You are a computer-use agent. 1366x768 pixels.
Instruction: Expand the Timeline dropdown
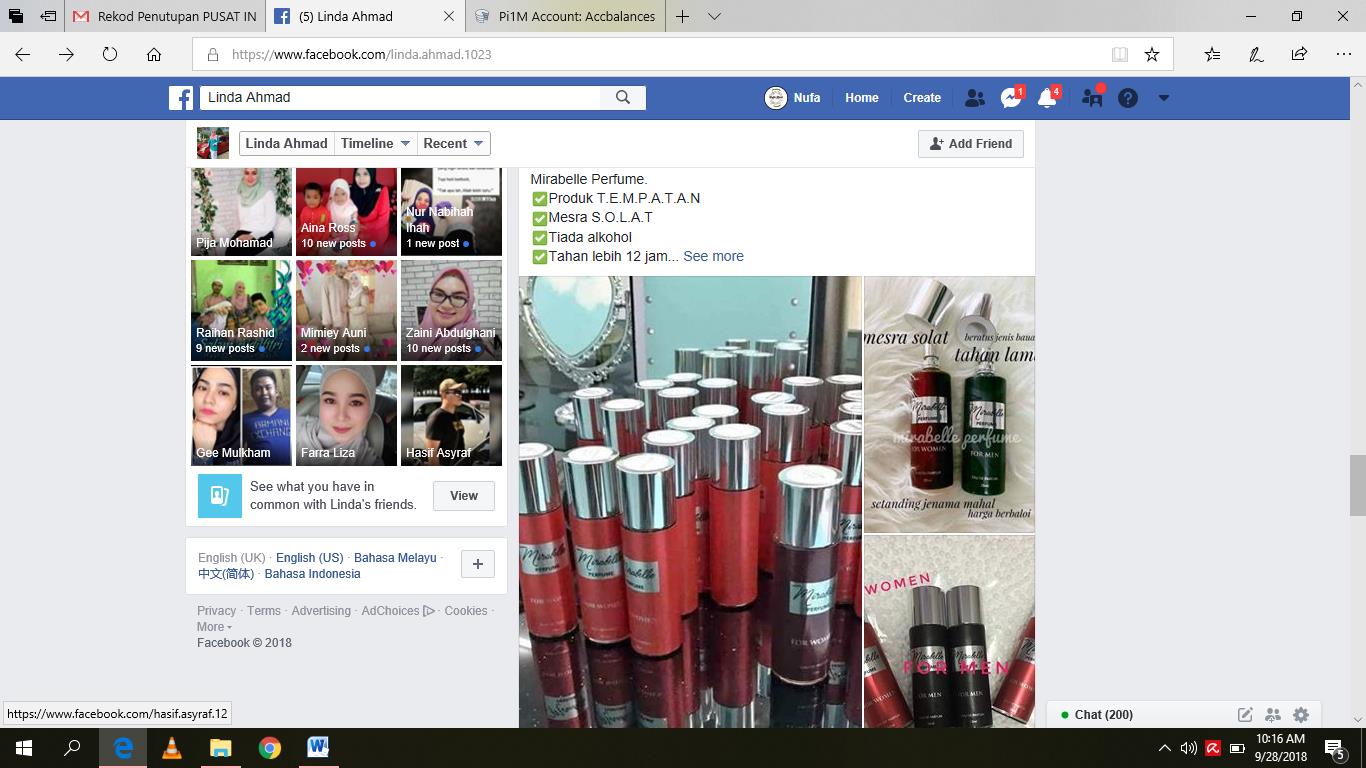pyautogui.click(x=375, y=143)
